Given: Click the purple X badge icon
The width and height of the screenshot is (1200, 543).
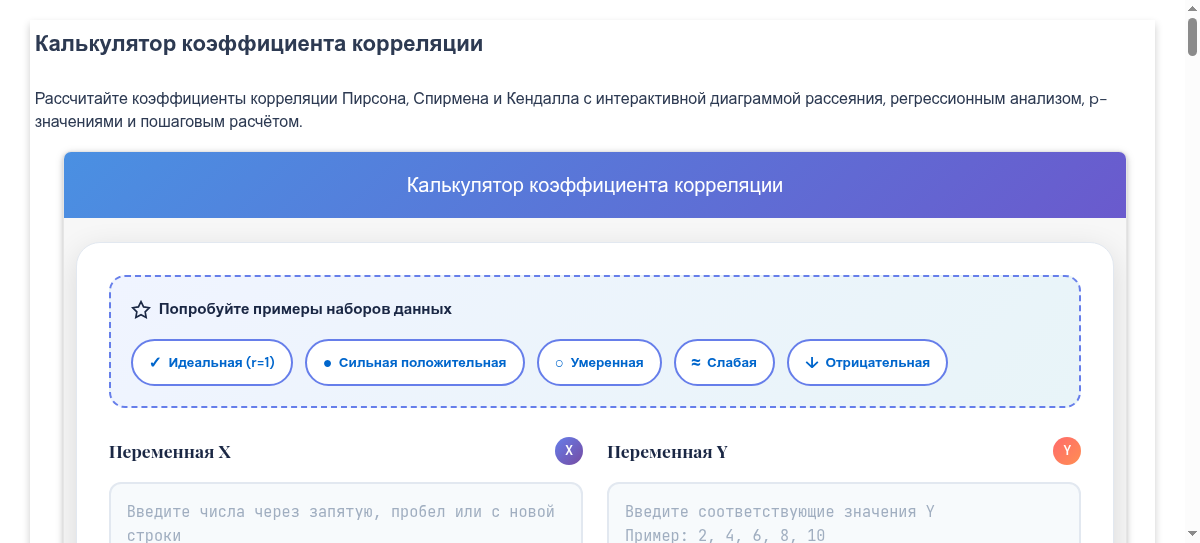Looking at the screenshot, I should tap(569, 451).
